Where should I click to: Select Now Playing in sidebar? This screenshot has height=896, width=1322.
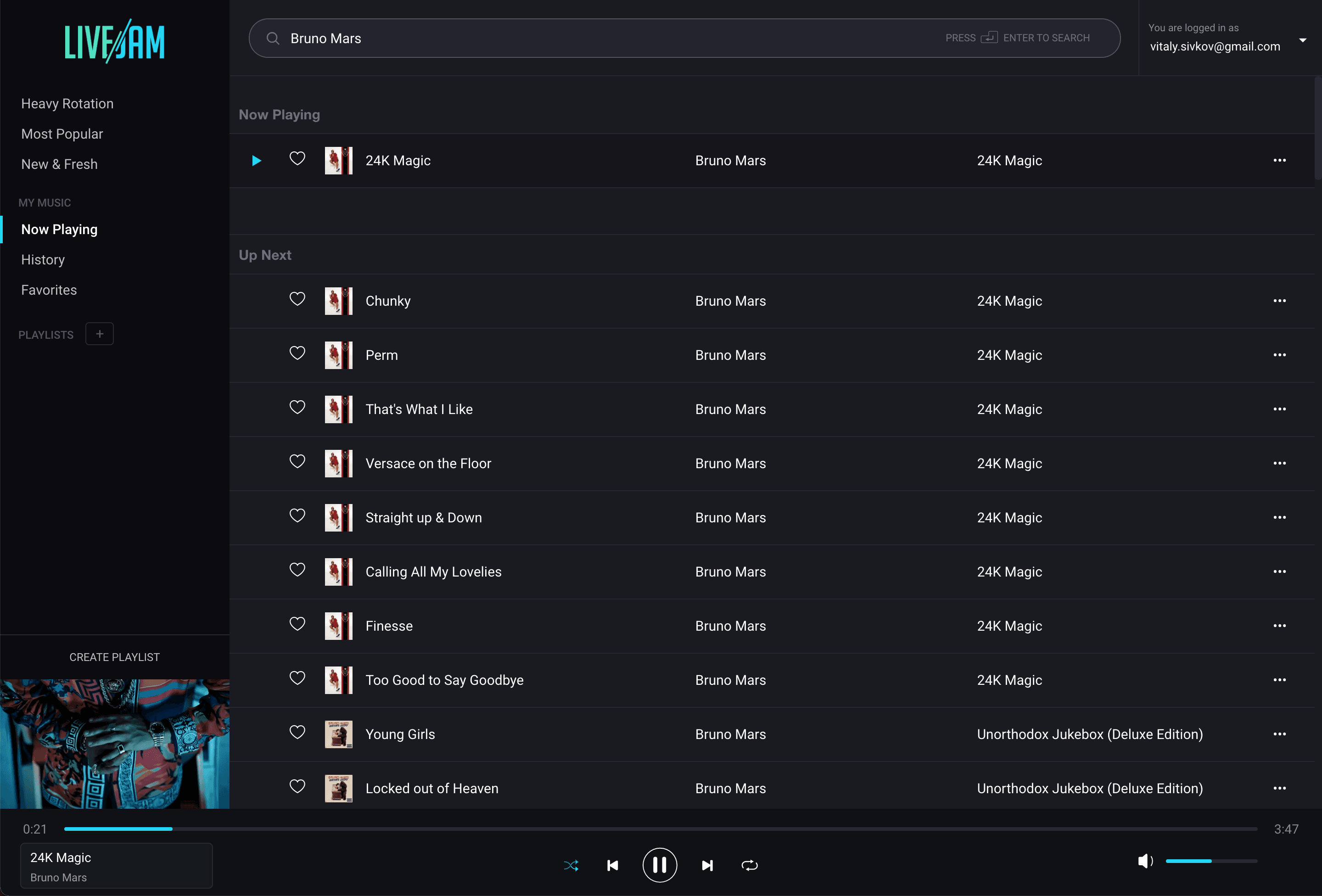coord(60,229)
